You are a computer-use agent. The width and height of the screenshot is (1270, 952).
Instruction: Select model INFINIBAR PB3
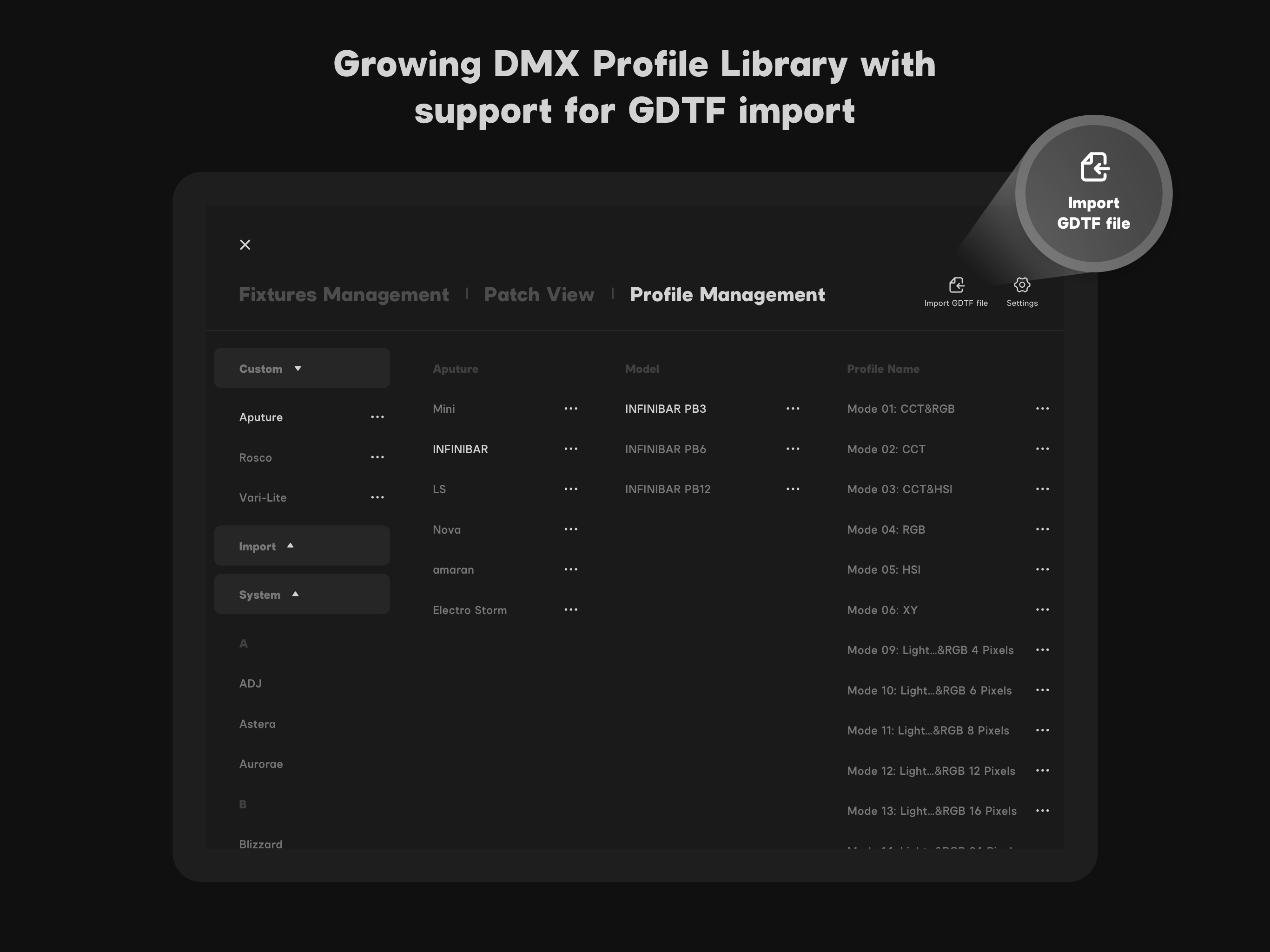coord(665,409)
